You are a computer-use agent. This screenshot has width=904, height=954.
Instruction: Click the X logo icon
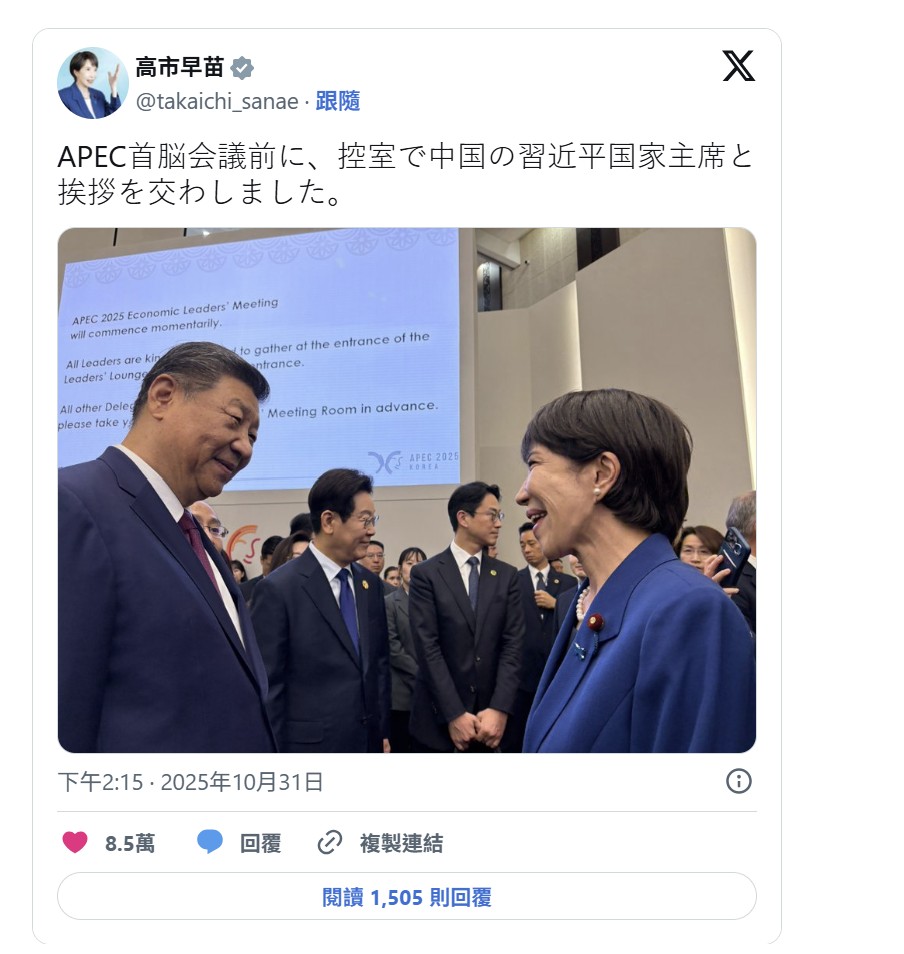[739, 66]
